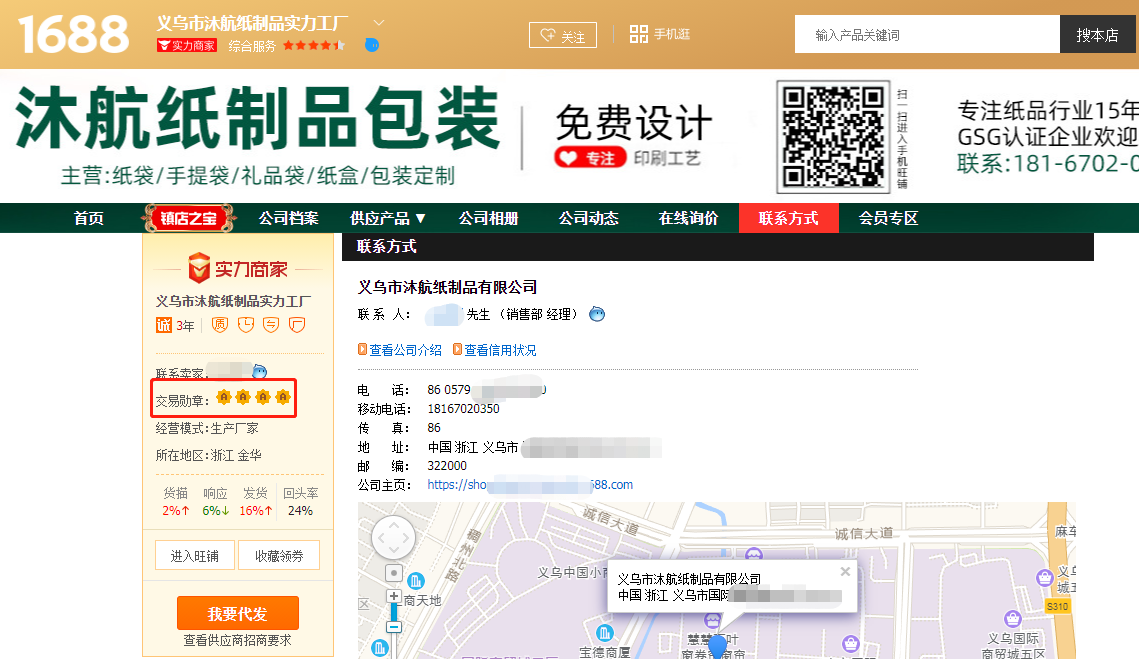Click the 收藏领券 button
Viewport: 1139px width, 659px height.
click(279, 556)
